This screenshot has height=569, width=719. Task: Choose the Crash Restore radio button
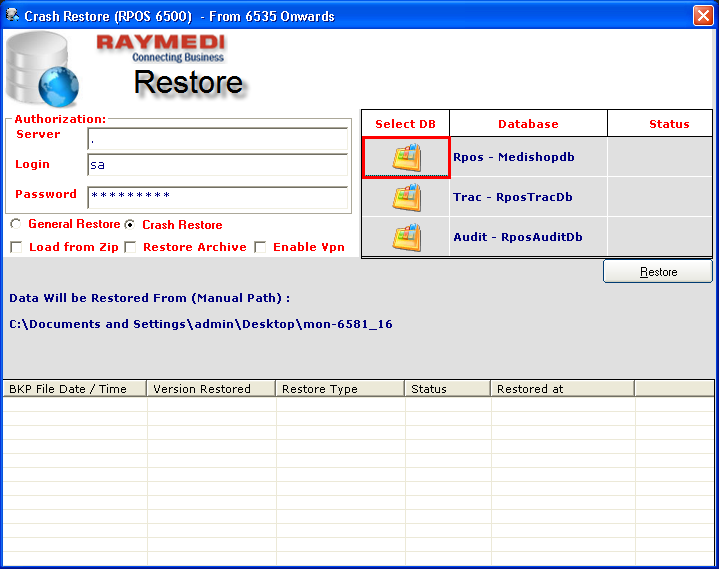[130, 225]
